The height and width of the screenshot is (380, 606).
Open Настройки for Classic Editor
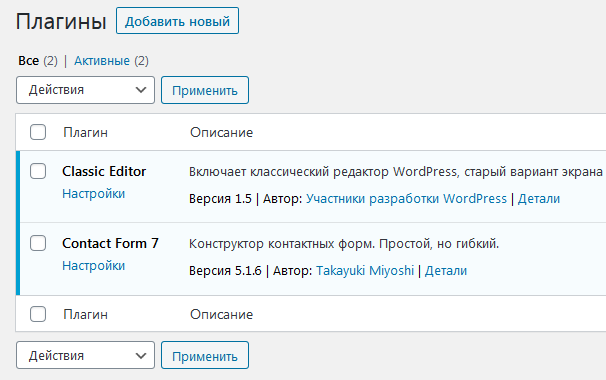point(94,194)
